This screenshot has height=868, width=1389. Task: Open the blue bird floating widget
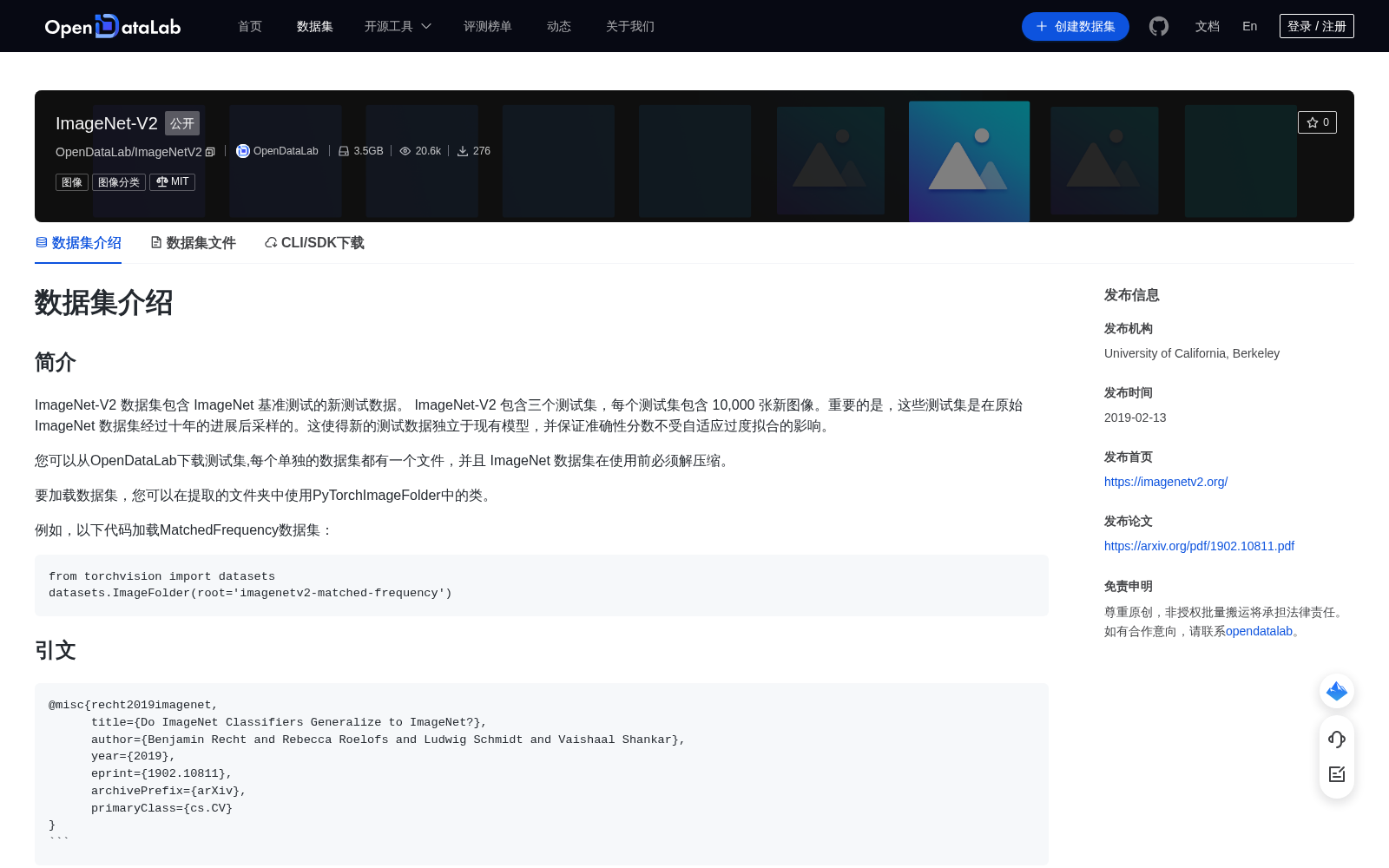click(x=1337, y=691)
